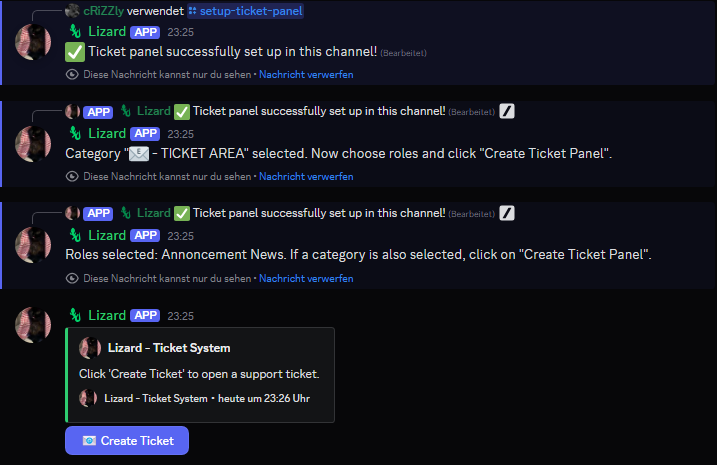The height and width of the screenshot is (465, 717).
Task: Open Lizard avatar beside the ticket embed message
Action: [x=33, y=325]
